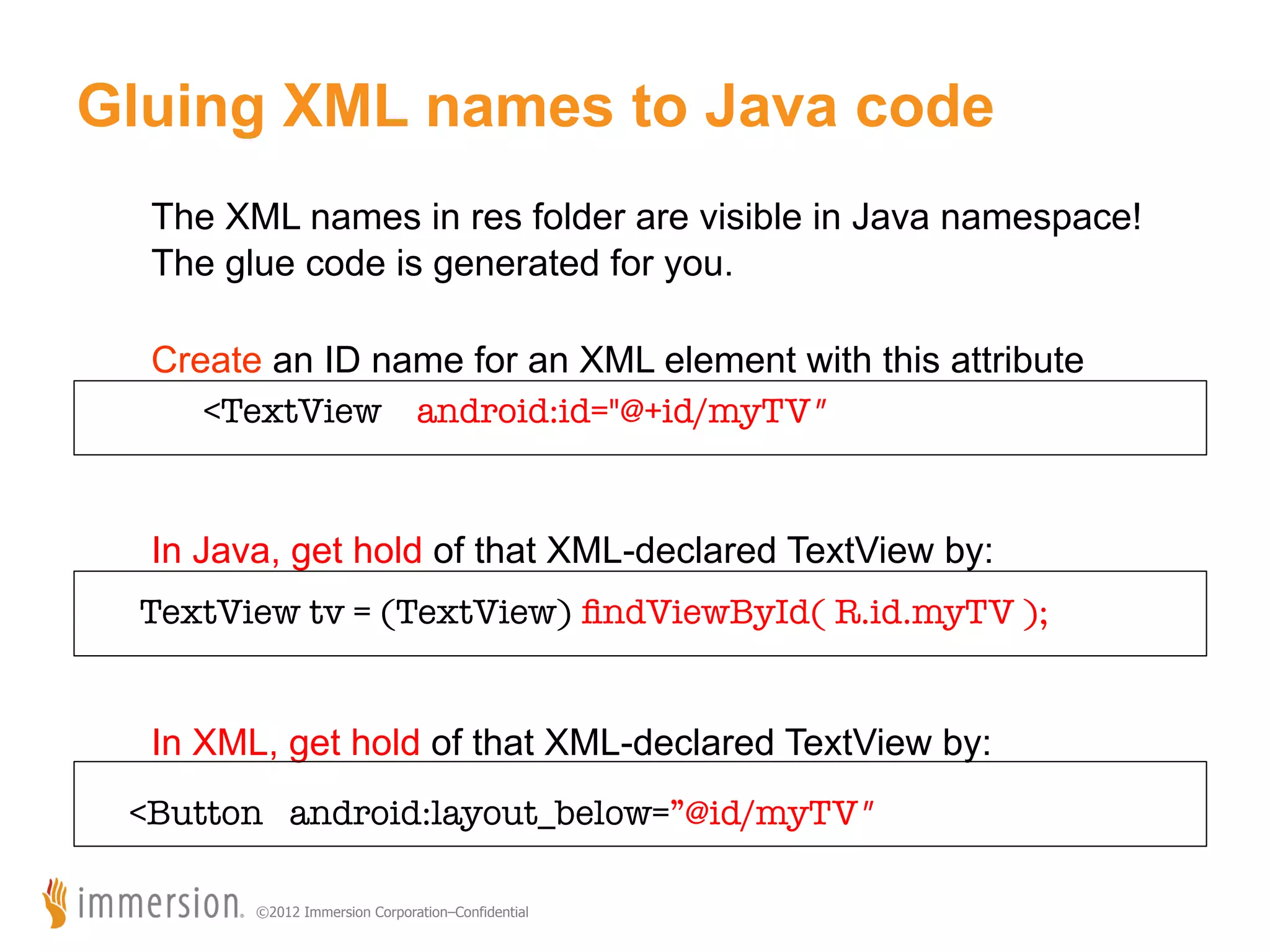Click the line 'The glue code is generated for you.'
The height and width of the screenshot is (952, 1270).
click(442, 264)
